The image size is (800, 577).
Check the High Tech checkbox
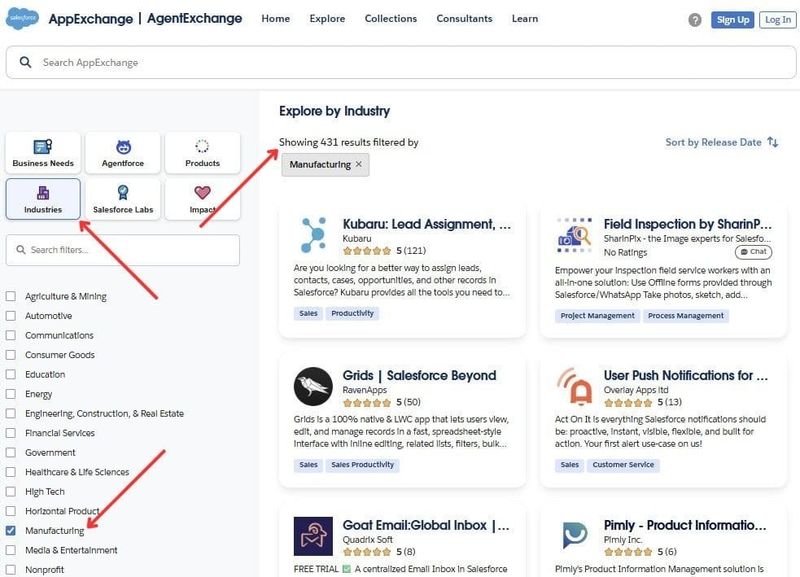point(11,492)
